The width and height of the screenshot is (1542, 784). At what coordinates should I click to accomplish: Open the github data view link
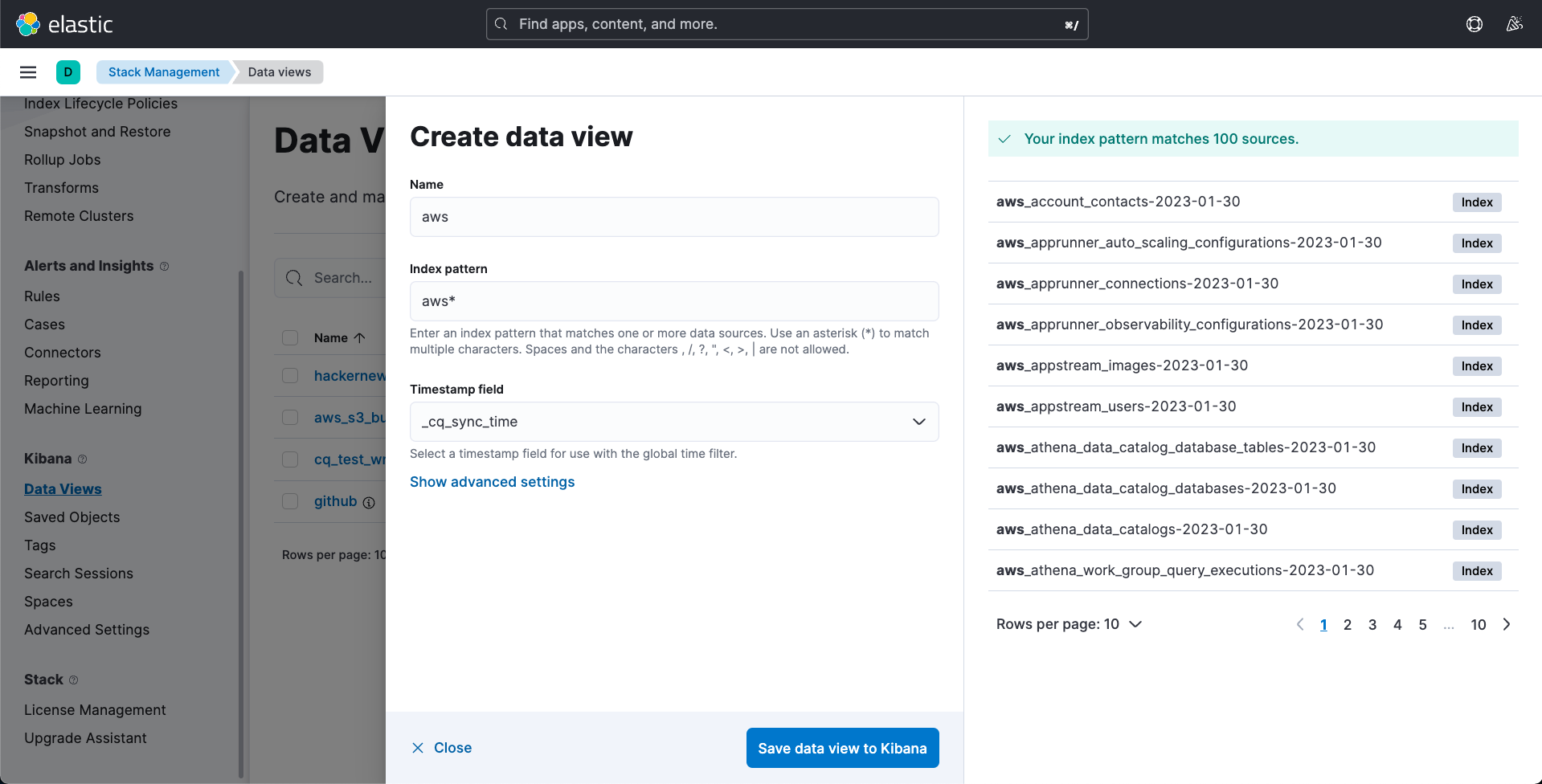[x=335, y=501]
